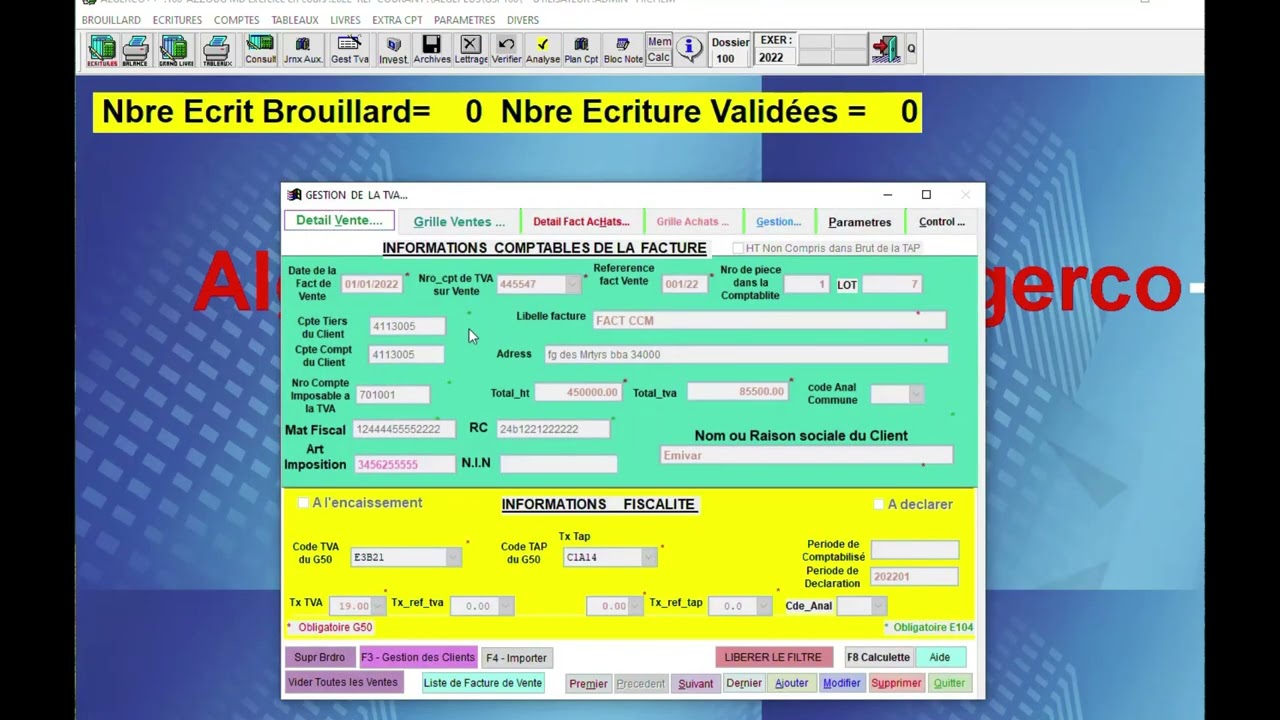
Task: Click the information bubble icon
Action: point(689,48)
